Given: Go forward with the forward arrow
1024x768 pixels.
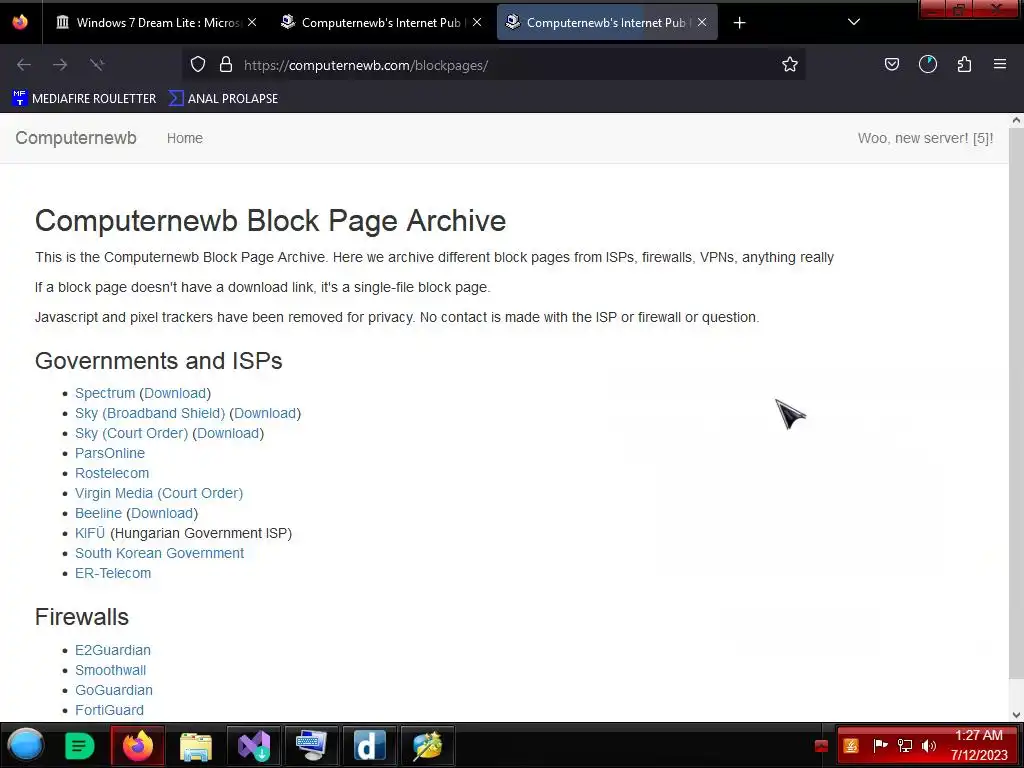Looking at the screenshot, I should (60, 65).
